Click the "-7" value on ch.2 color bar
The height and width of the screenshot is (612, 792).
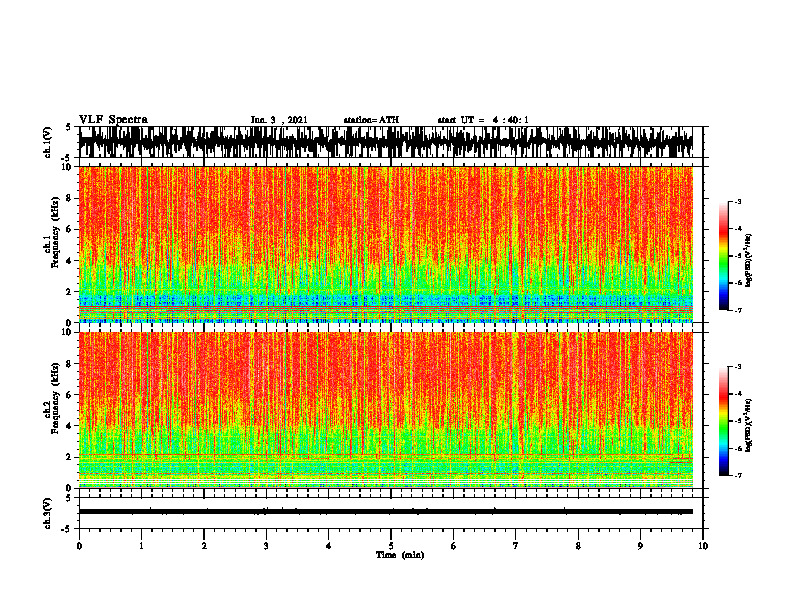pos(738,475)
